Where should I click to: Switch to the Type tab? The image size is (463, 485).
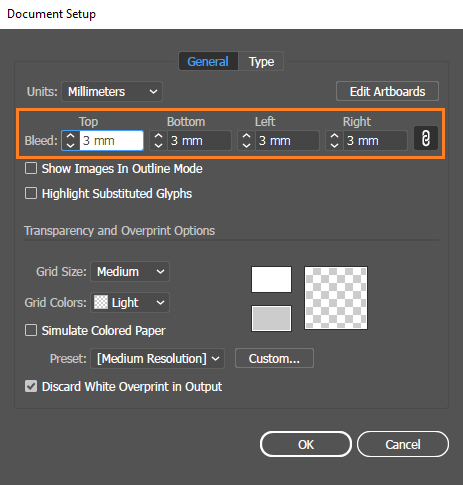[261, 61]
